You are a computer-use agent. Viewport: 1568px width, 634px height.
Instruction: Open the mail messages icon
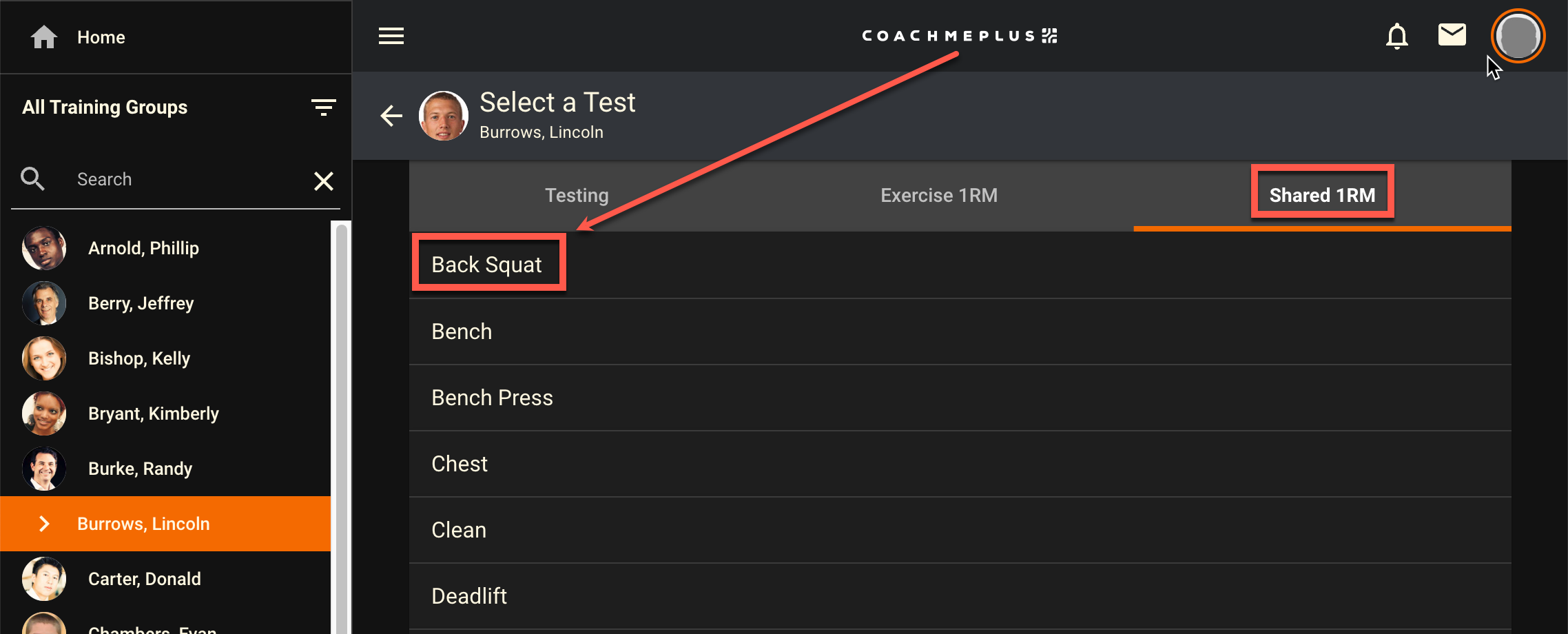(x=1452, y=34)
